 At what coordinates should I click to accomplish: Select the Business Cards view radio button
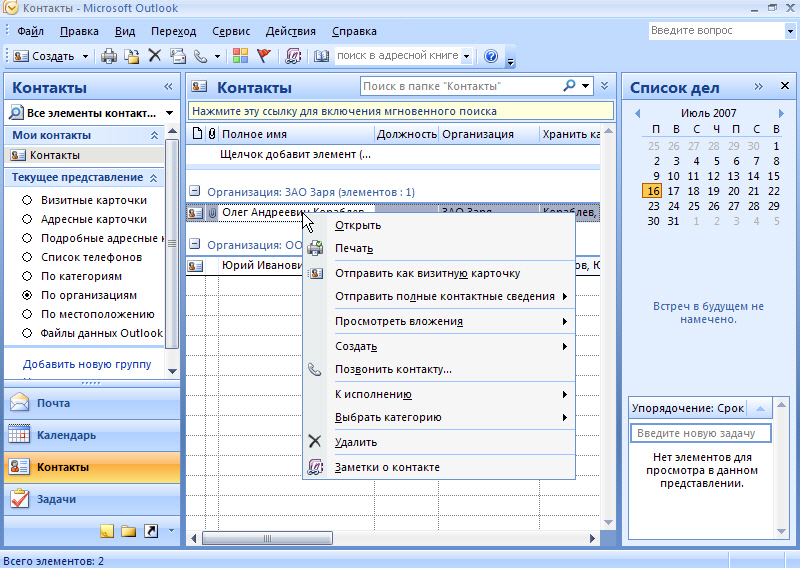coord(27,200)
